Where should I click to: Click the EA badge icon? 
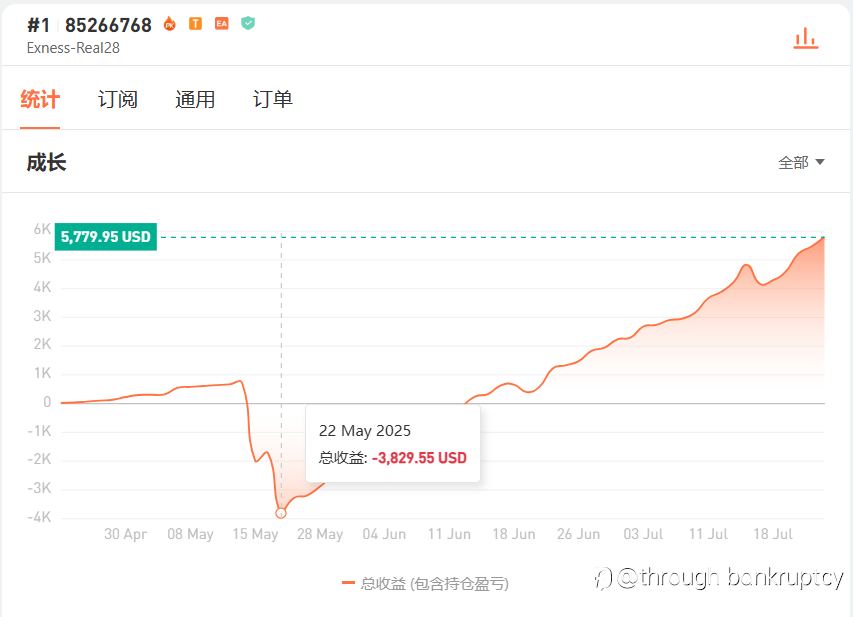221,24
